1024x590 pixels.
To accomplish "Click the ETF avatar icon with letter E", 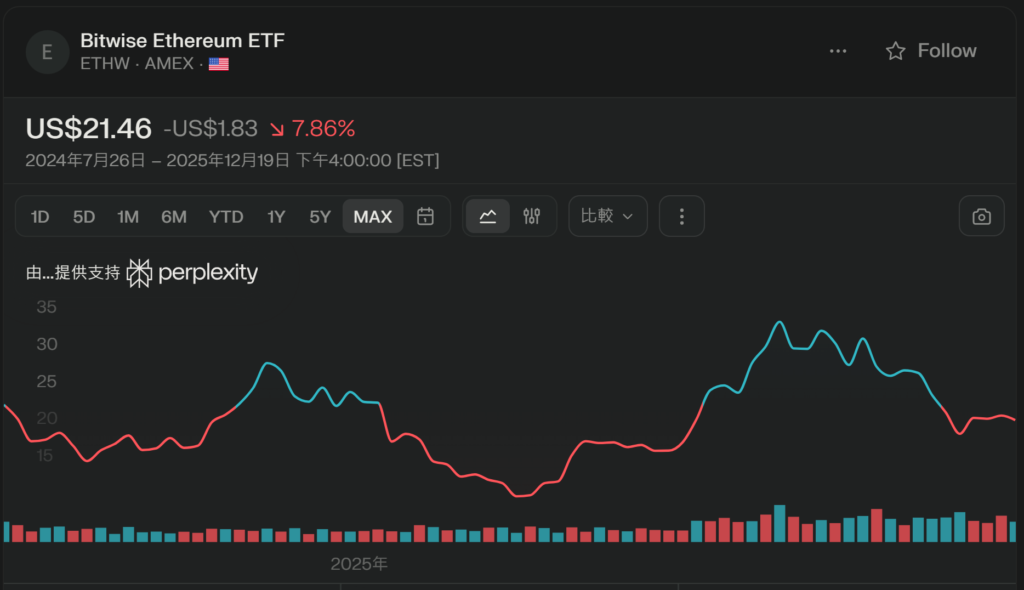I will coord(47,52).
